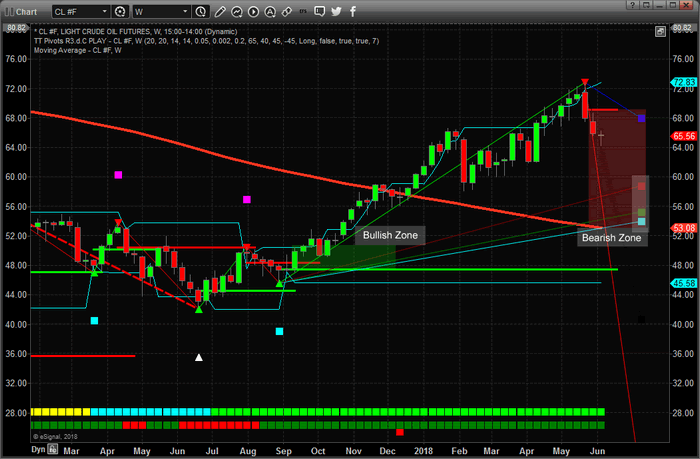Select the pencil drawing tool
Image resolution: width=700 pixels, height=459 pixels.
click(220, 12)
